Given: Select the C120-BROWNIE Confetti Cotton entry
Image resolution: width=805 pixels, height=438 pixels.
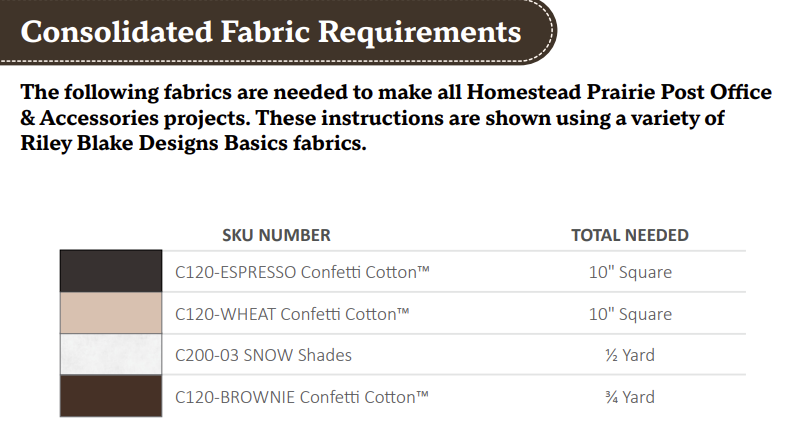Looking at the screenshot, I should coord(301,397).
